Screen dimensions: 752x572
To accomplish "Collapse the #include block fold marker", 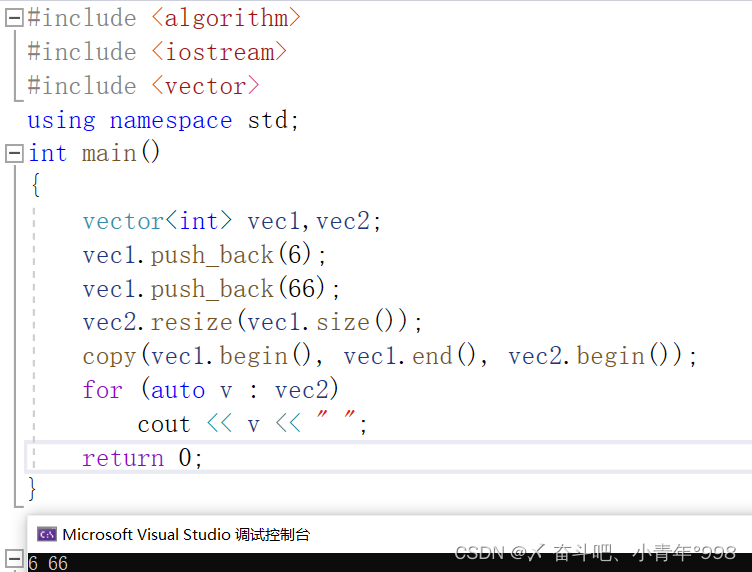I will 14,18.
